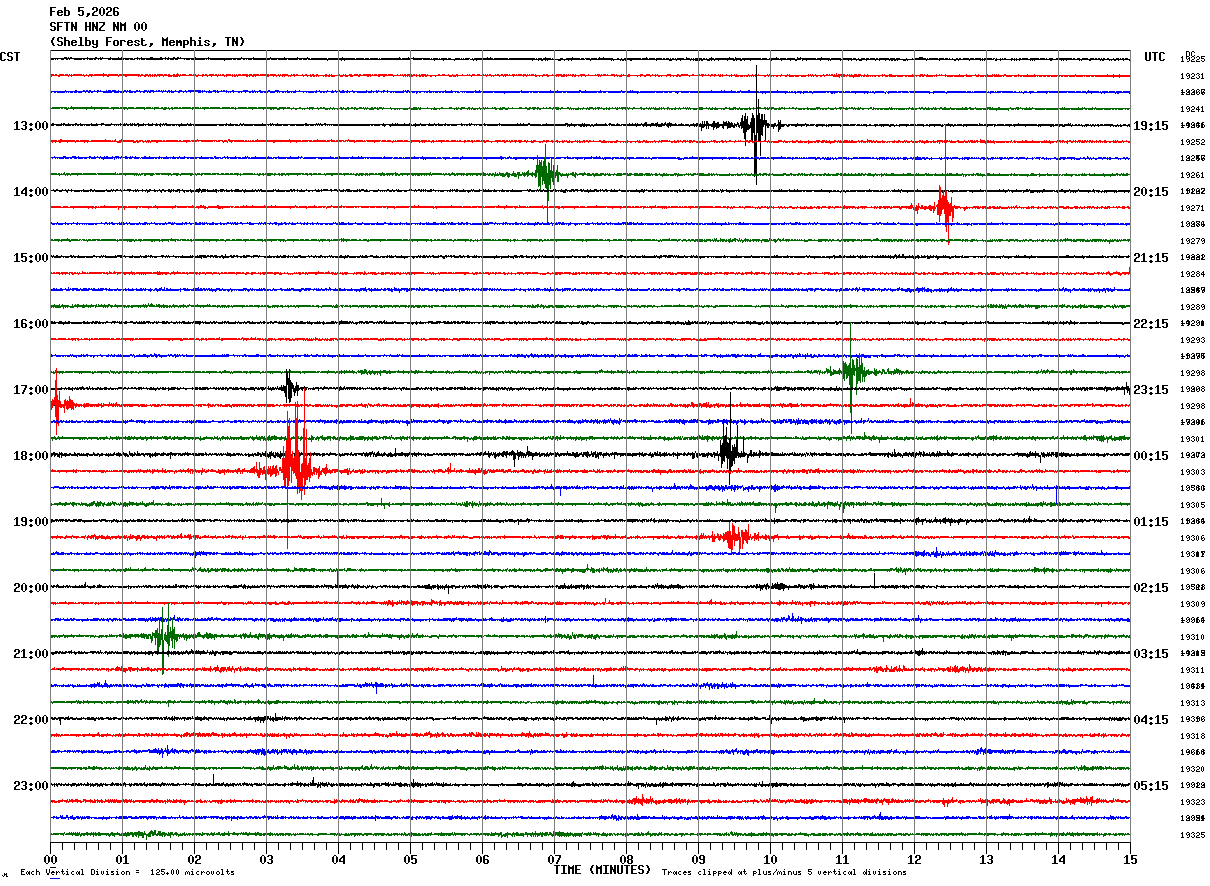
Task: Click the 22:15 UTC row label
Action: pos(1151,324)
